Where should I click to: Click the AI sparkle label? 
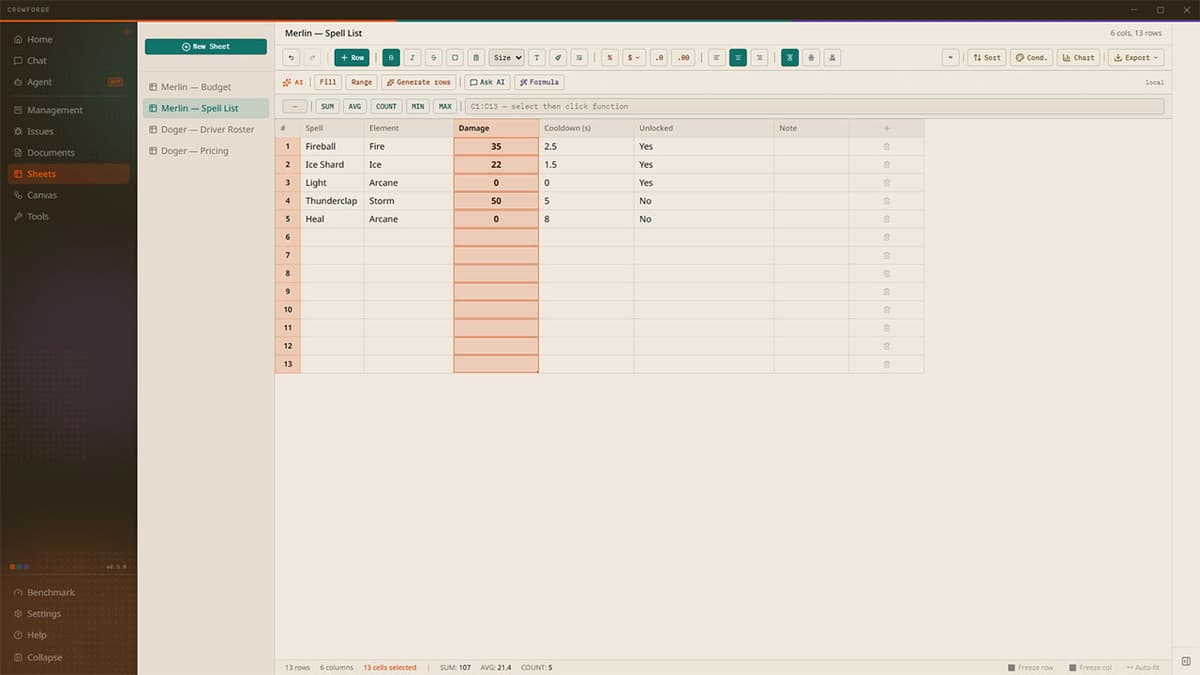[x=293, y=82]
